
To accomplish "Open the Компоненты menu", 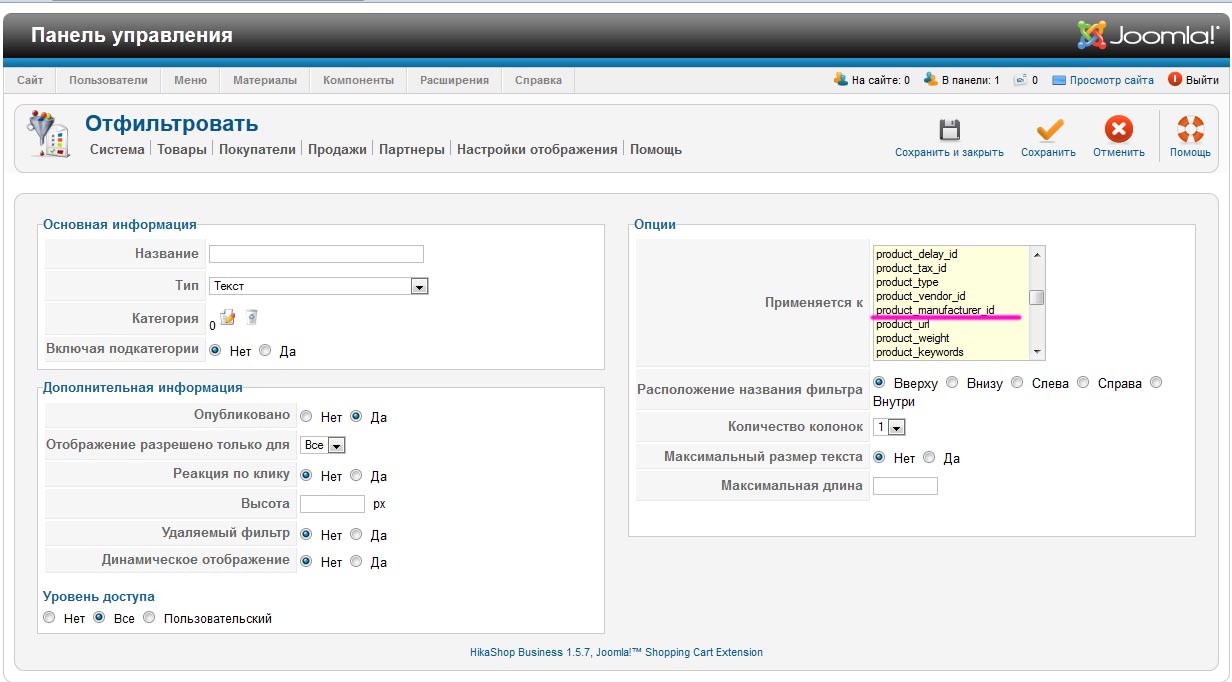I will coord(358,80).
